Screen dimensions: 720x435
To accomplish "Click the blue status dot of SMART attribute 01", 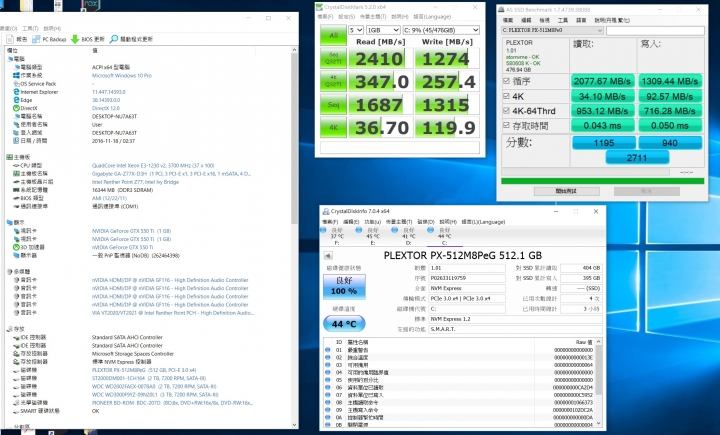I will click(x=327, y=350).
